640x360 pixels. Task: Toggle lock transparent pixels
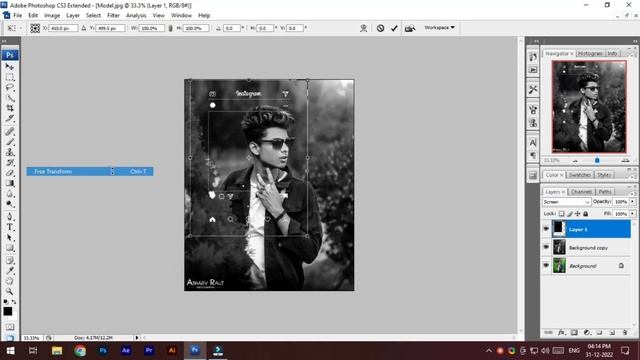(x=561, y=213)
